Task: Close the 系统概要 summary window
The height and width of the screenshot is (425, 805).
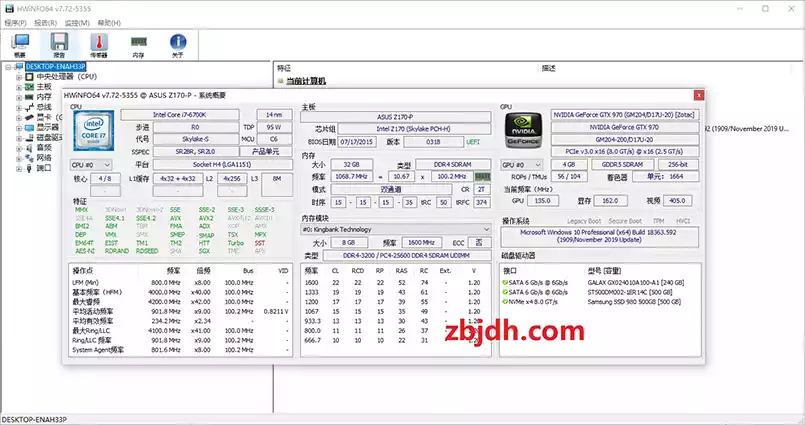Action: click(x=699, y=95)
